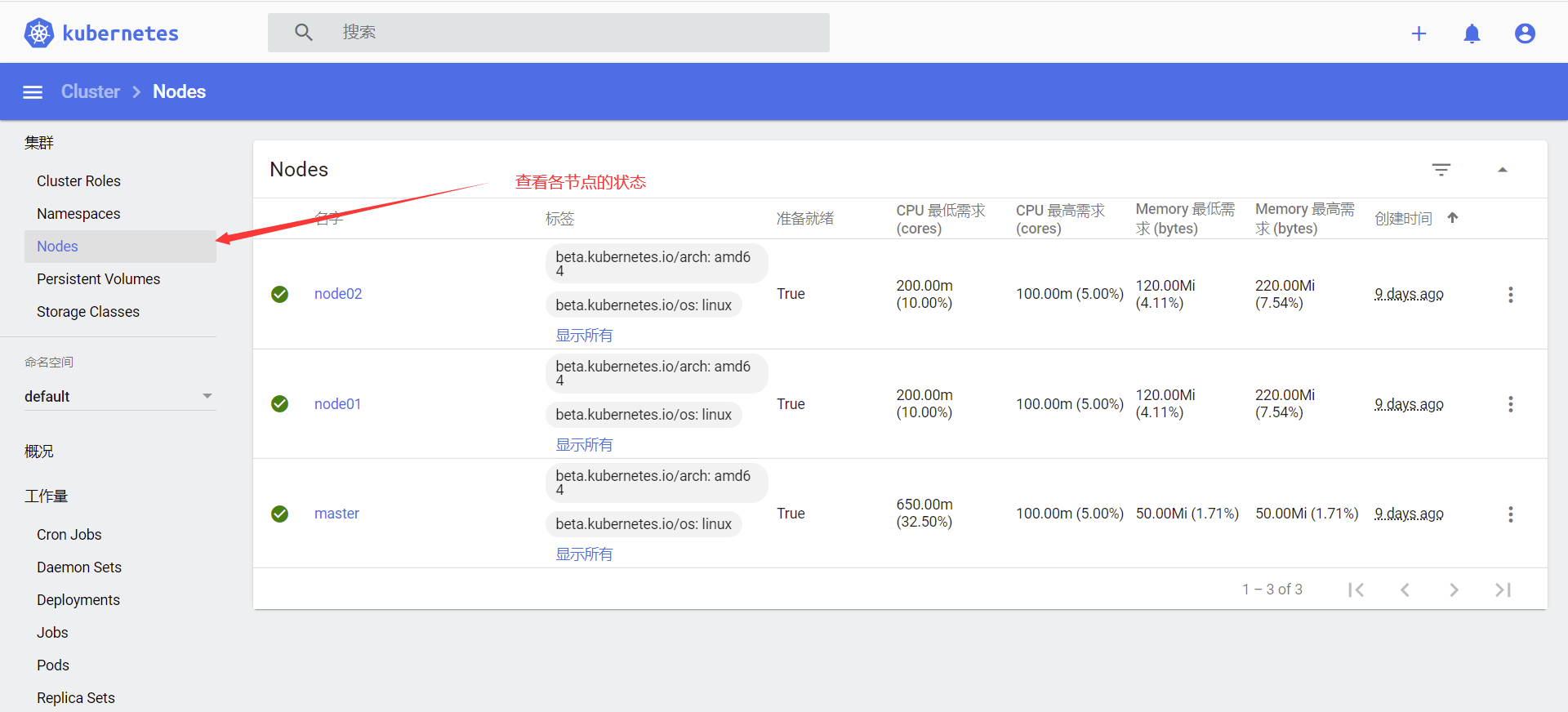Show all labels (显示所有) for node01
The width and height of the screenshot is (1568, 712).
tap(584, 445)
